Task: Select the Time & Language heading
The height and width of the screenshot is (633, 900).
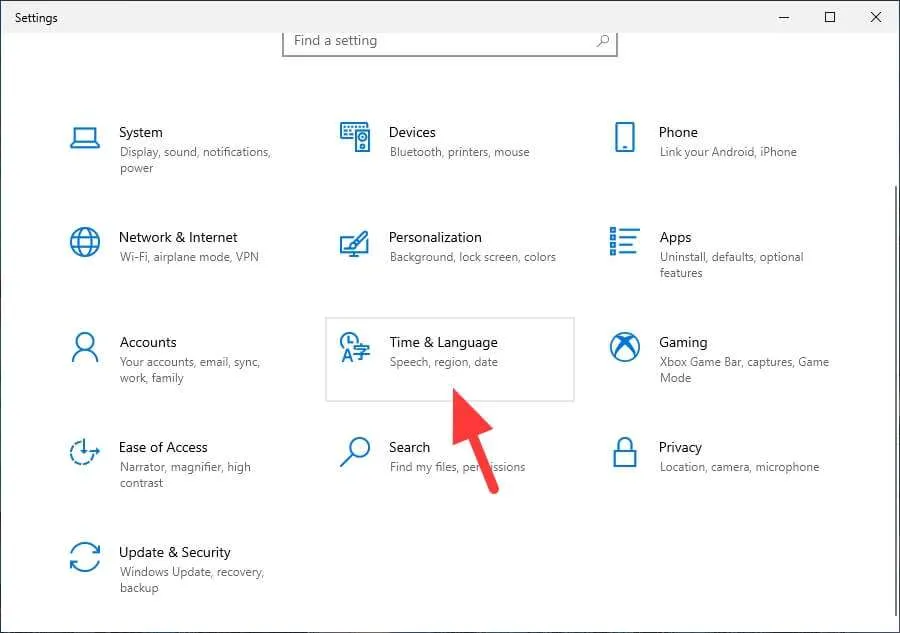Action: tap(443, 343)
